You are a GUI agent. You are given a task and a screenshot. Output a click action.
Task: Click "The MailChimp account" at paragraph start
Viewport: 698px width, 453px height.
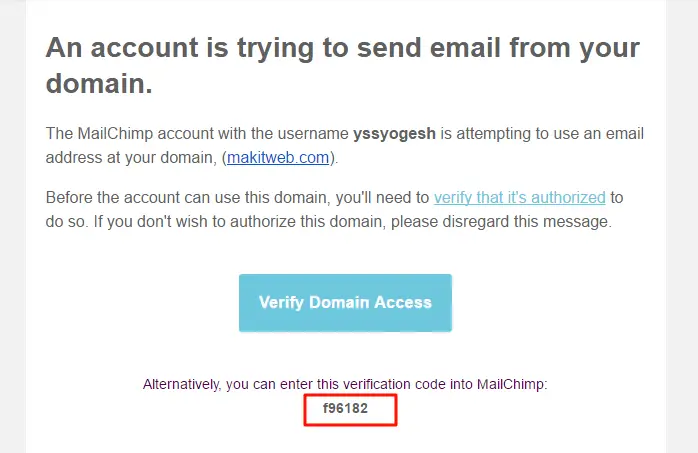(142, 133)
